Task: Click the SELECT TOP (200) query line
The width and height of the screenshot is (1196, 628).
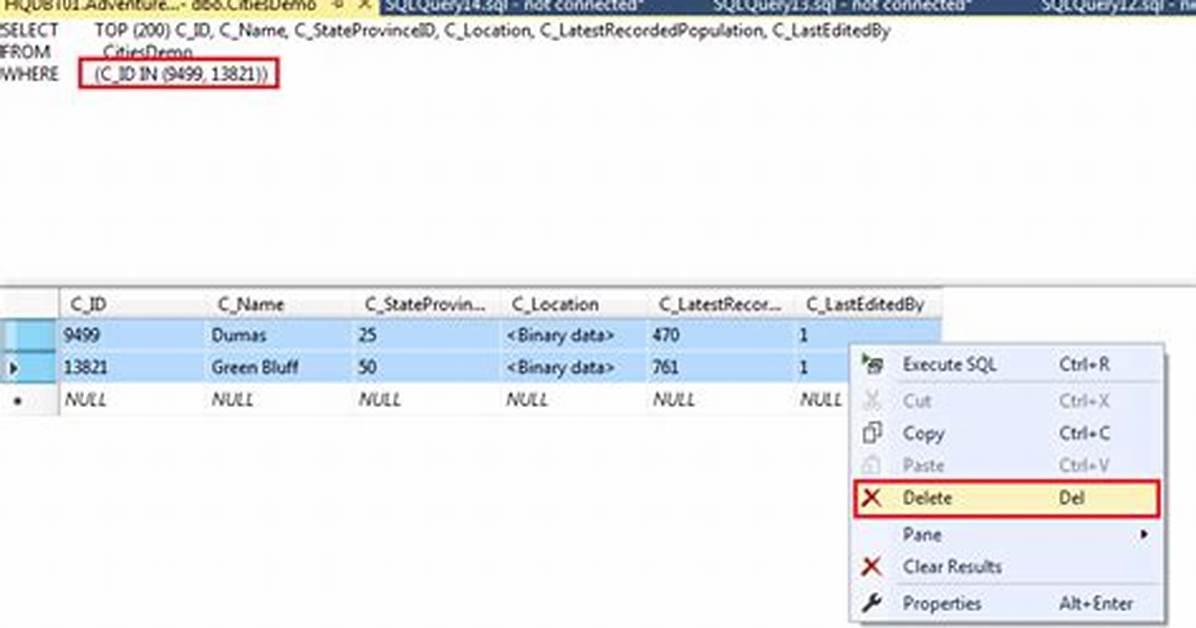Action: 445,31
